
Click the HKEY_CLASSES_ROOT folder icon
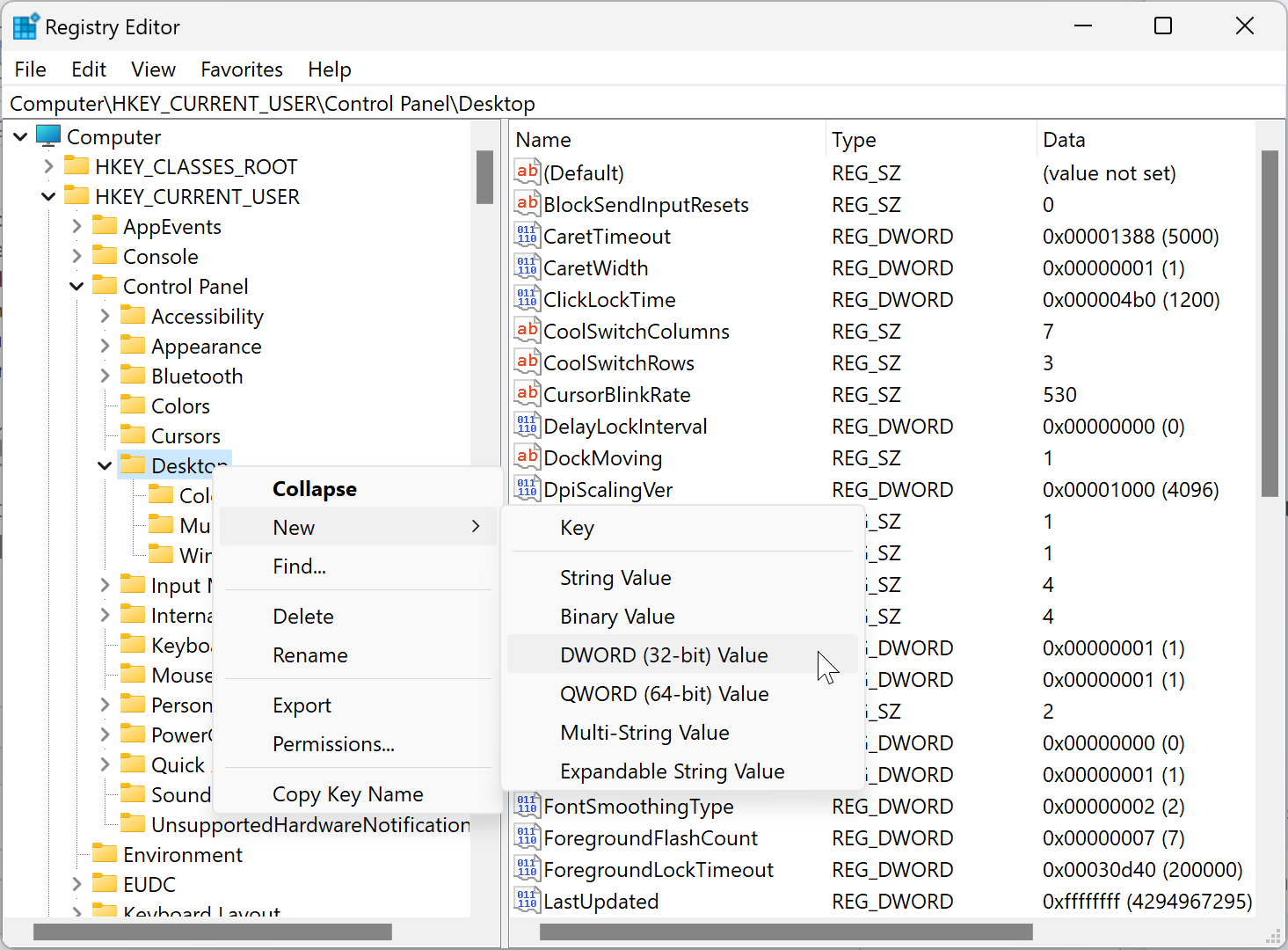pos(76,166)
